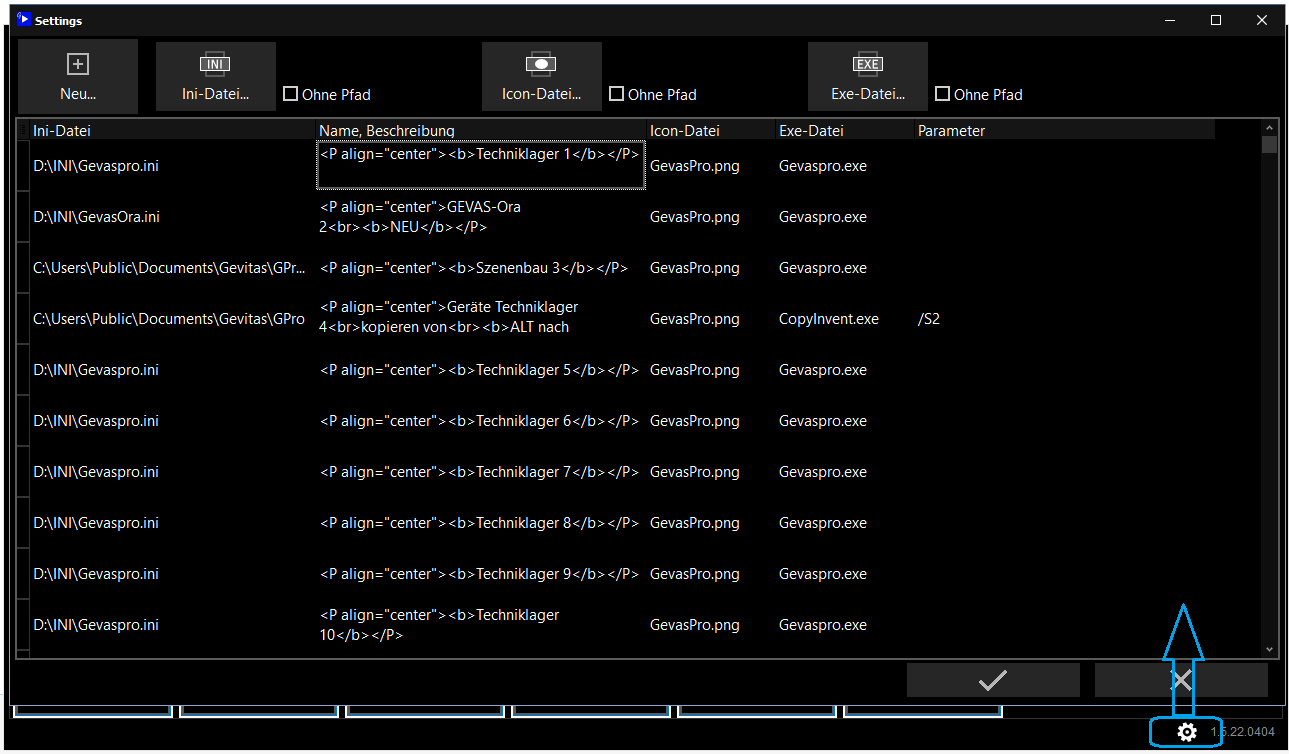Click the gear settings icon
1289x754 pixels.
click(x=1187, y=732)
